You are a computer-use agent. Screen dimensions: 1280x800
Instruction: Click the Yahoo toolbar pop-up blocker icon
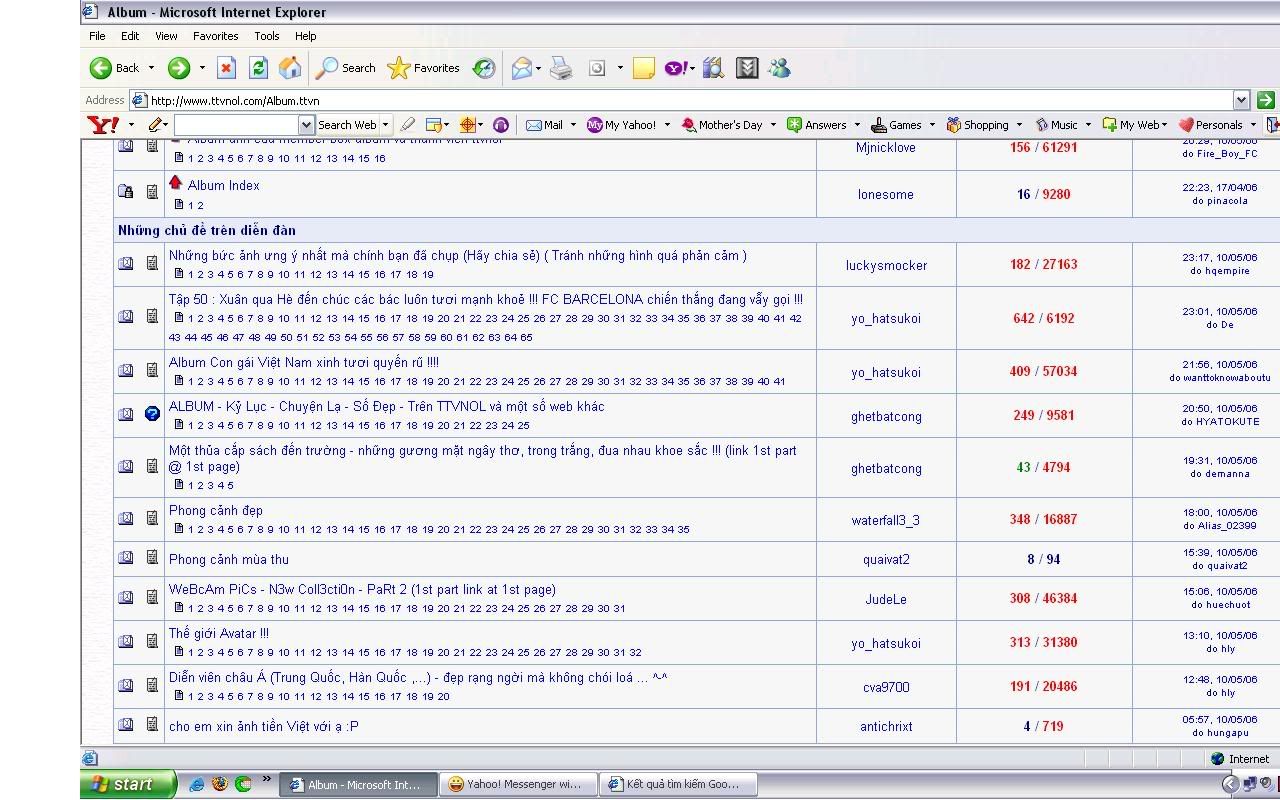click(434, 125)
